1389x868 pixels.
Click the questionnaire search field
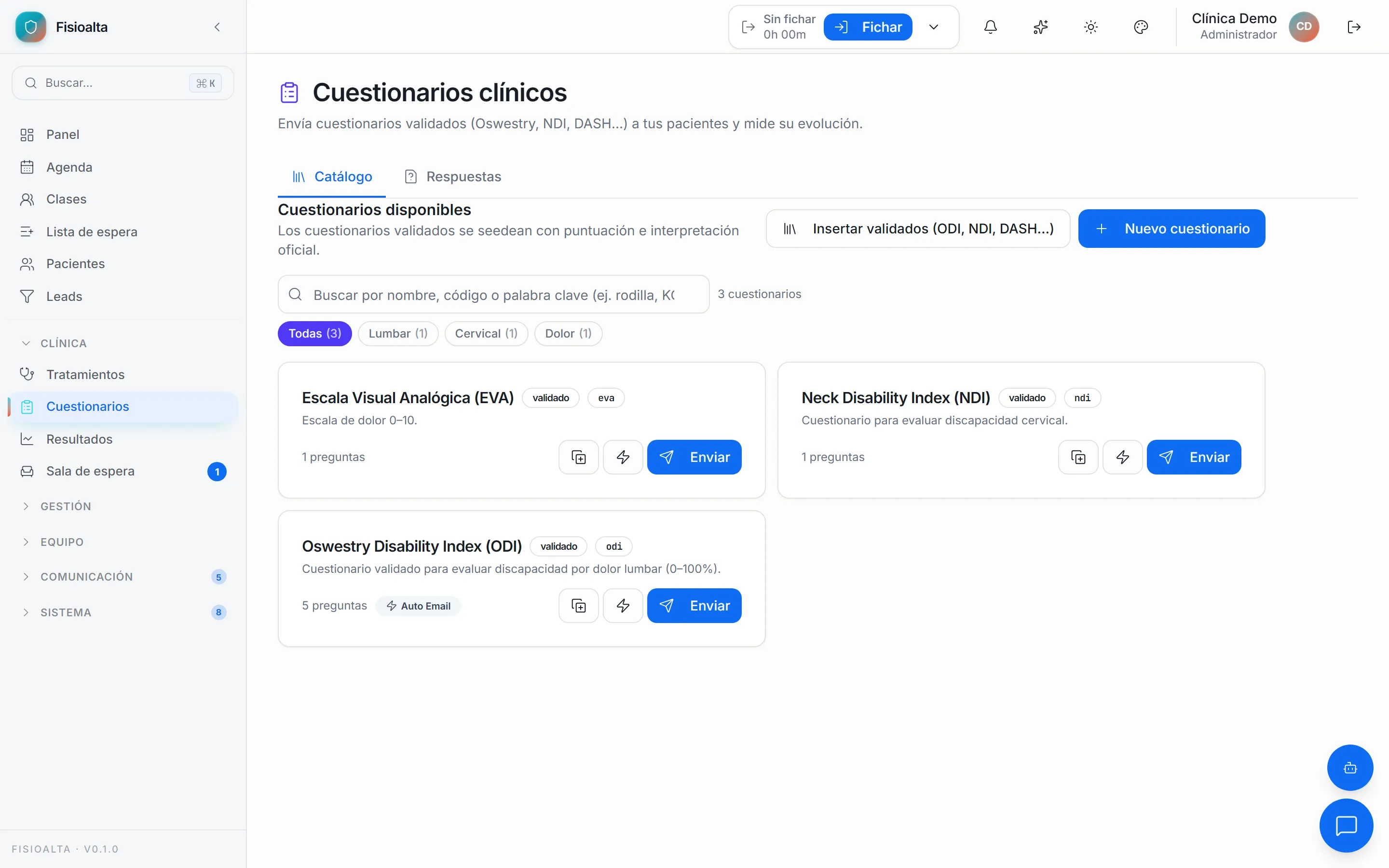493,295
